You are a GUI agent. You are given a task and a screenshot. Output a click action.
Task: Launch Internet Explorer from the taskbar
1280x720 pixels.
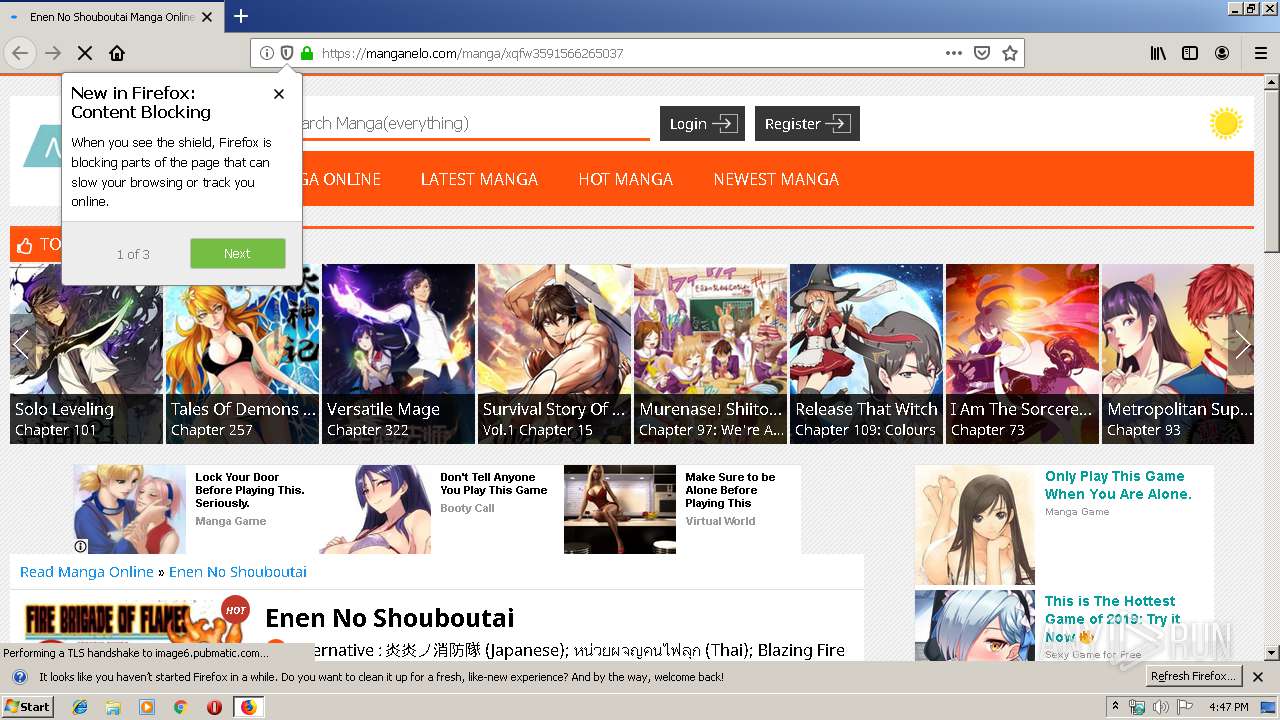coord(80,707)
